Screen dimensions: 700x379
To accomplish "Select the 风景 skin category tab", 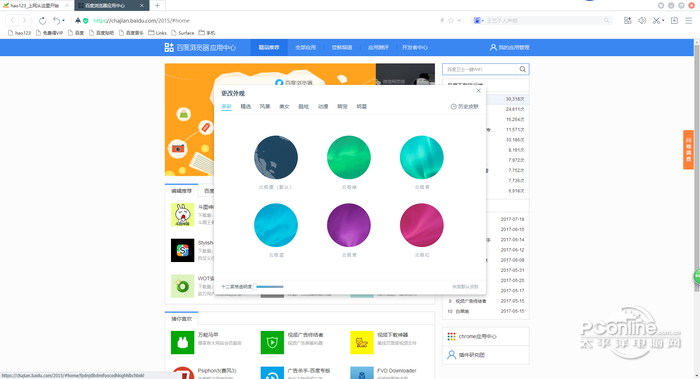I will pos(265,107).
